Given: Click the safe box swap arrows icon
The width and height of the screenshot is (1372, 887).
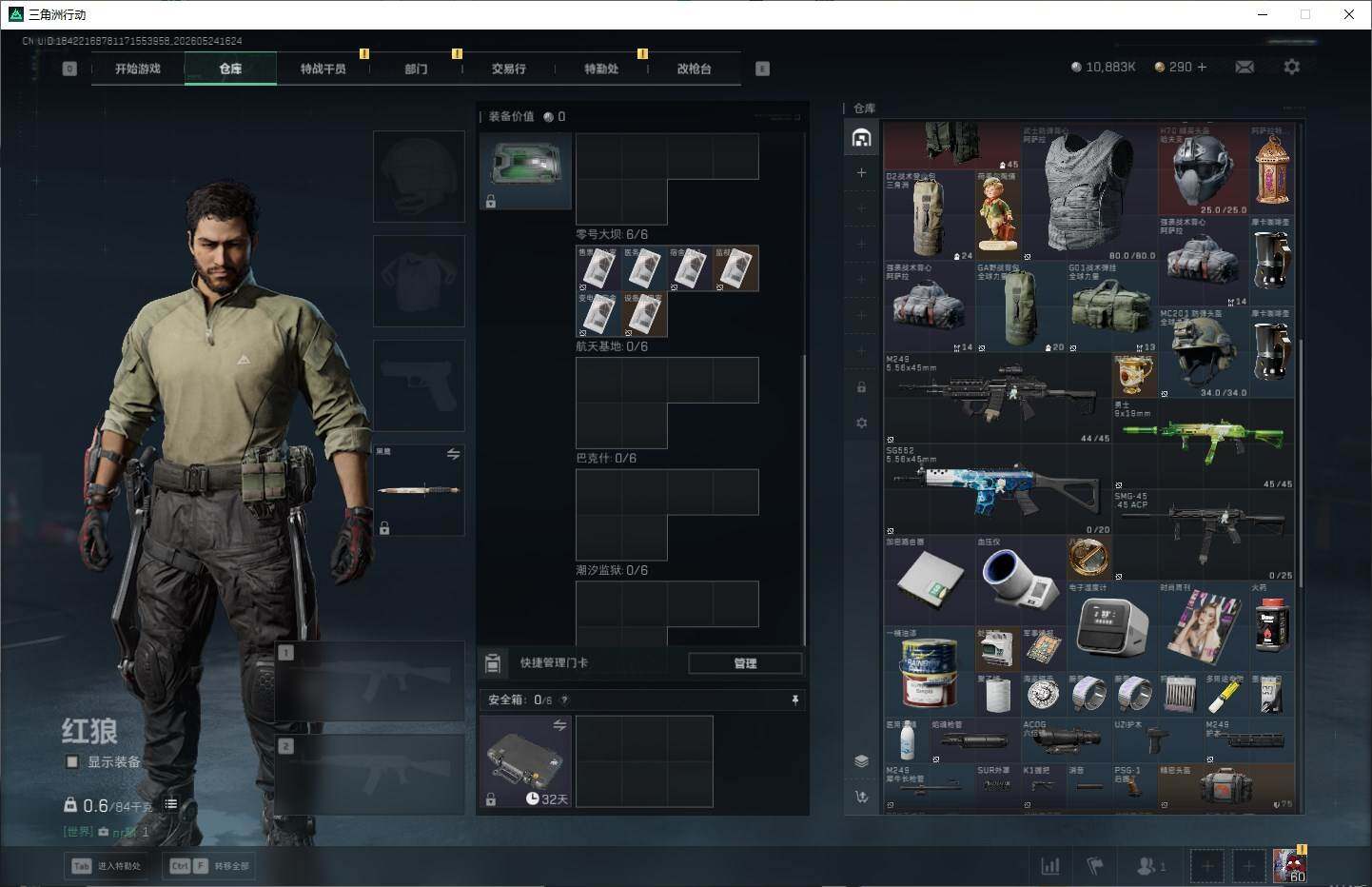Looking at the screenshot, I should 559,725.
